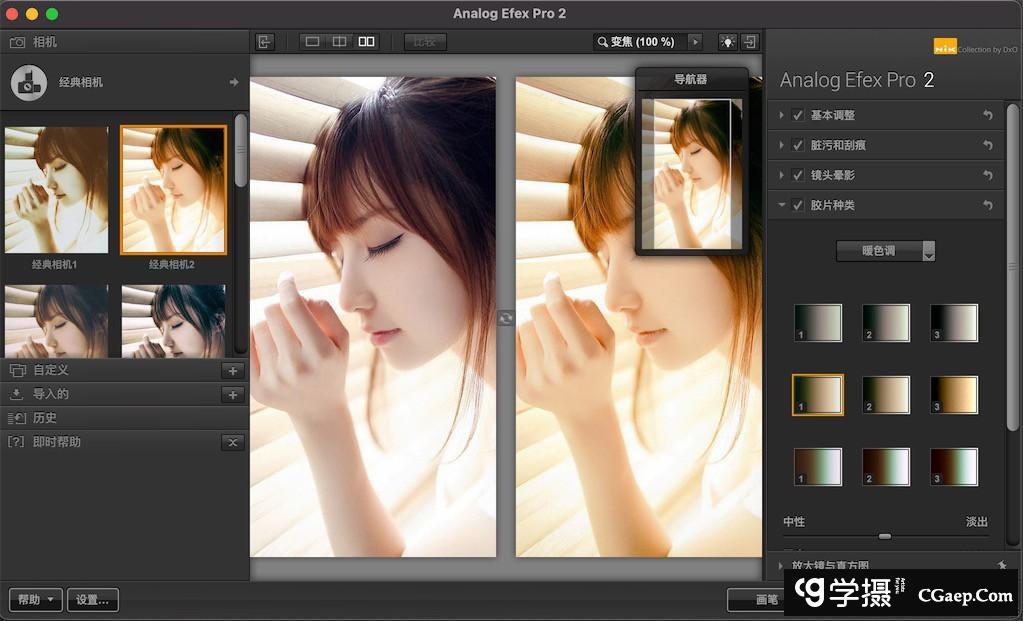The image size is (1023, 621).
Task: Switch to split preview view icon
Action: click(x=339, y=42)
